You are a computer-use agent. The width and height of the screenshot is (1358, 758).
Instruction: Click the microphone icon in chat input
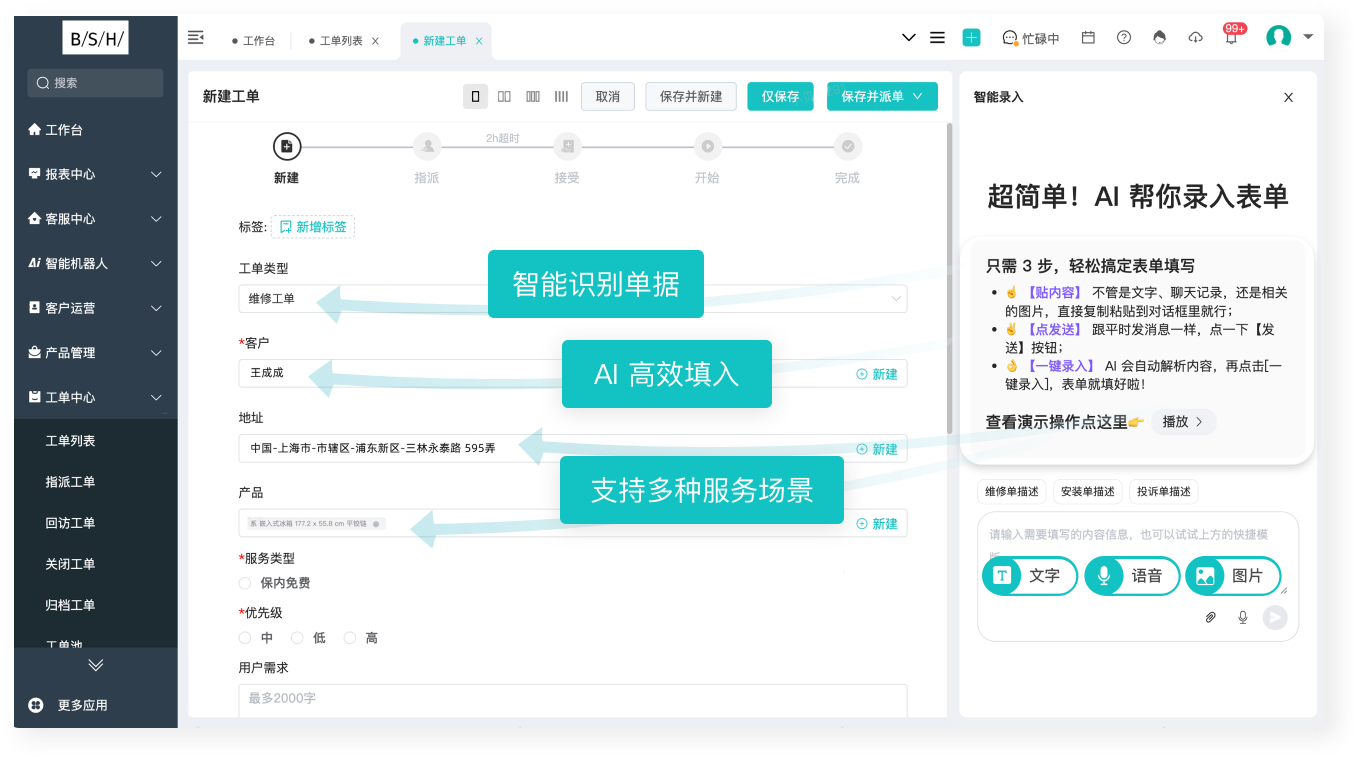click(x=1243, y=617)
